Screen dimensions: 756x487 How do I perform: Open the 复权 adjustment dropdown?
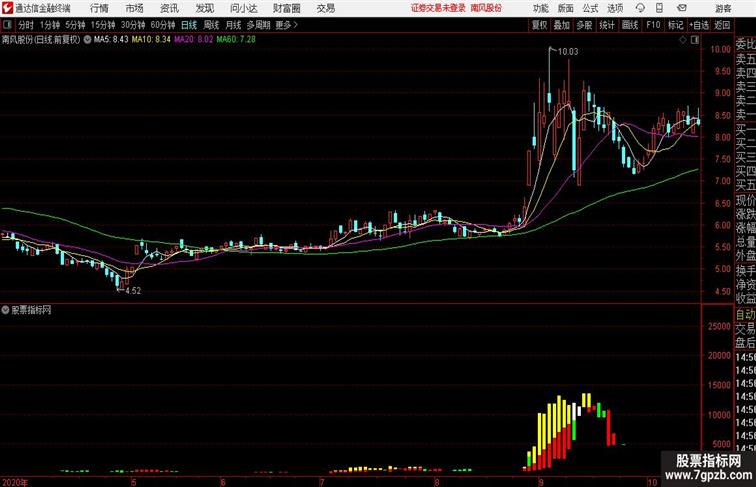(x=539, y=25)
